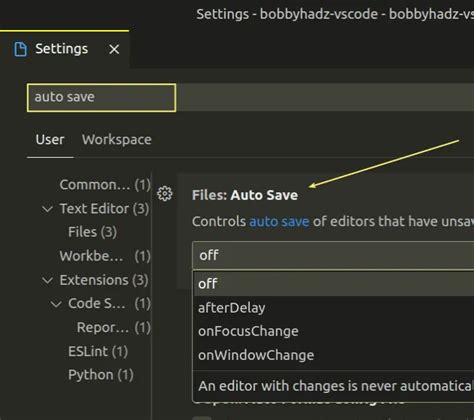This screenshot has height=420, width=474.
Task: Click the Settings tab file icon
Action: click(x=21, y=49)
